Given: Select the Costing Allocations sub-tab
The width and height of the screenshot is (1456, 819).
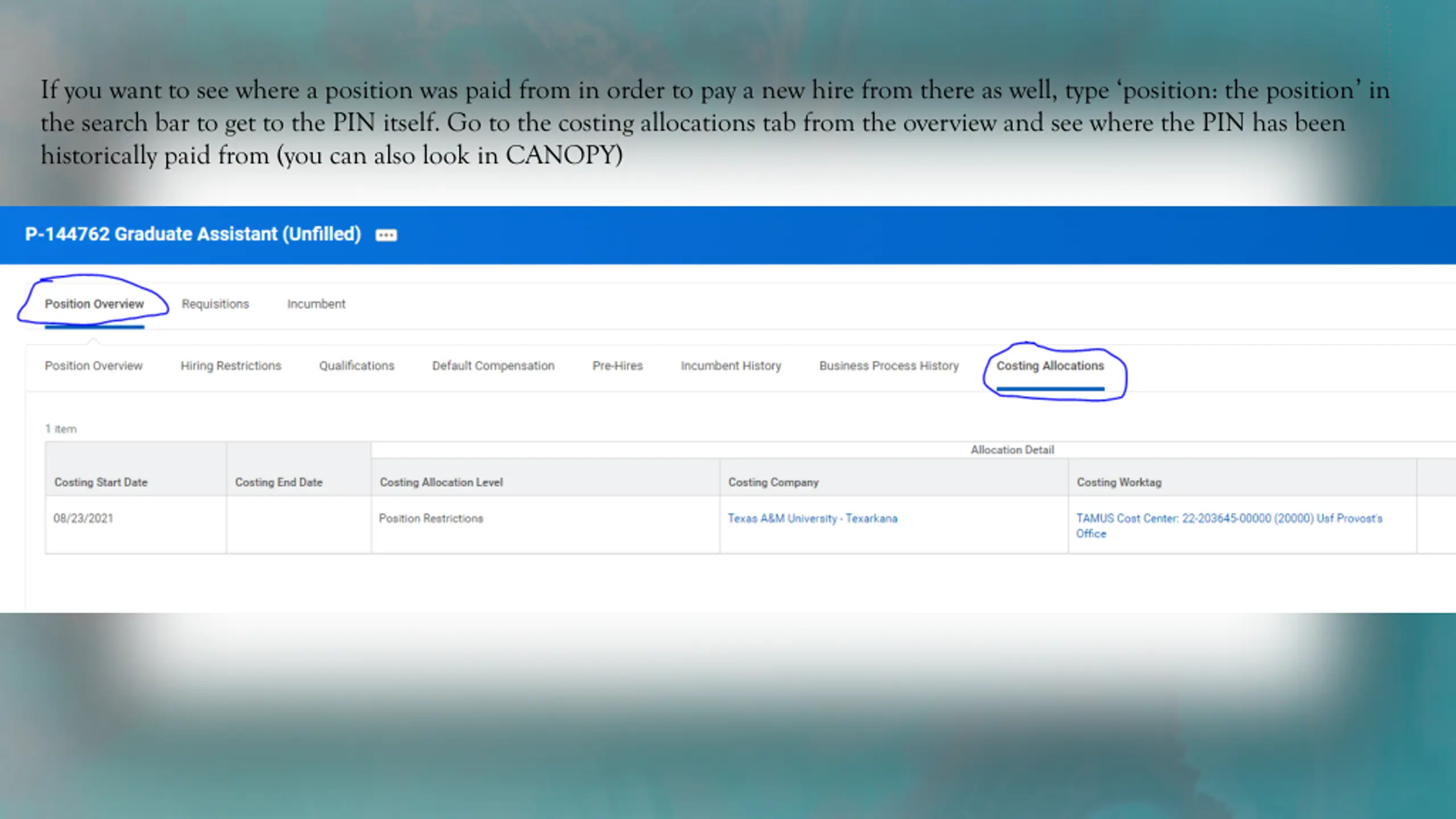Looking at the screenshot, I should pos(1050,366).
